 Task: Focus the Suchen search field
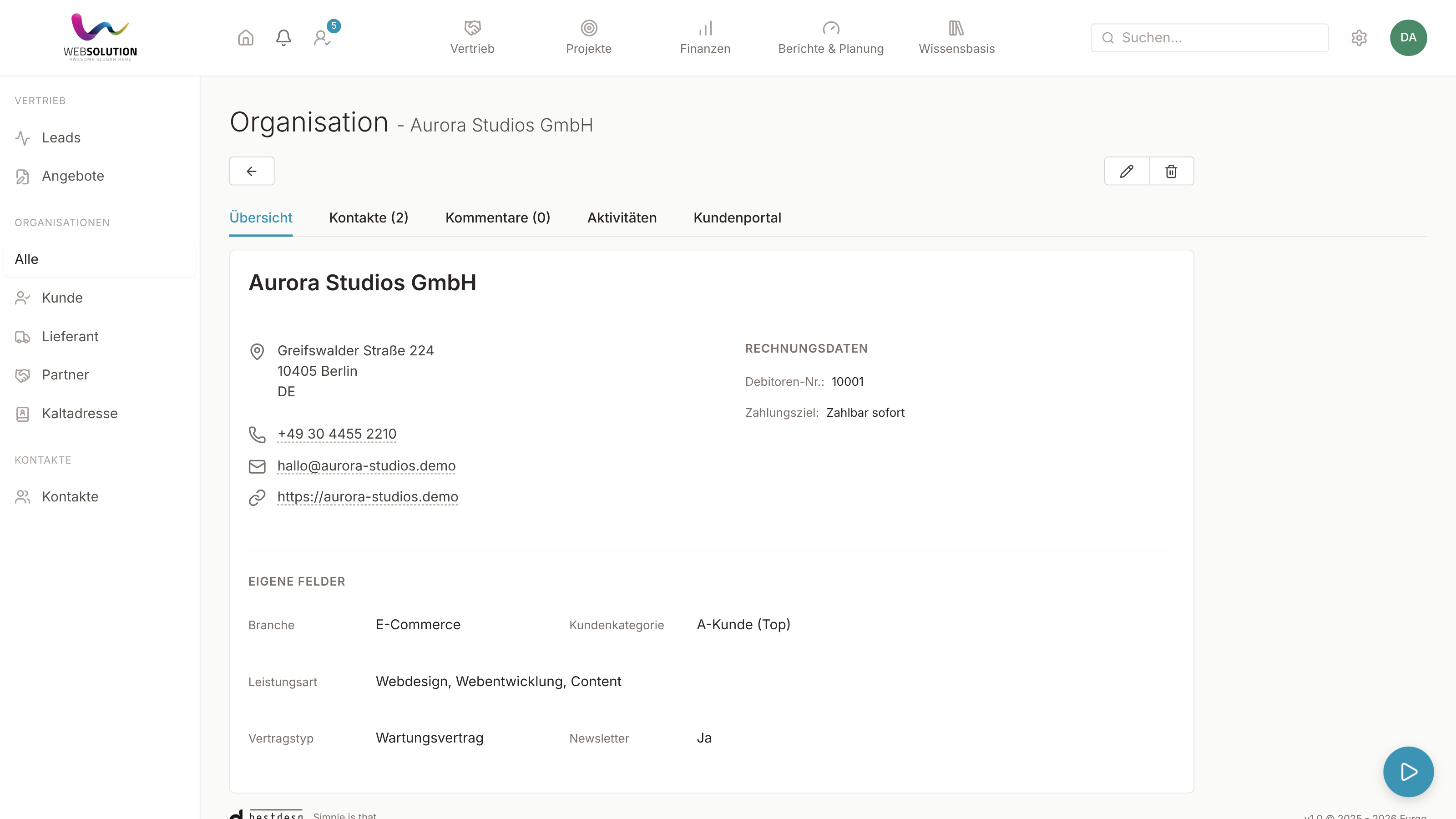click(1209, 38)
